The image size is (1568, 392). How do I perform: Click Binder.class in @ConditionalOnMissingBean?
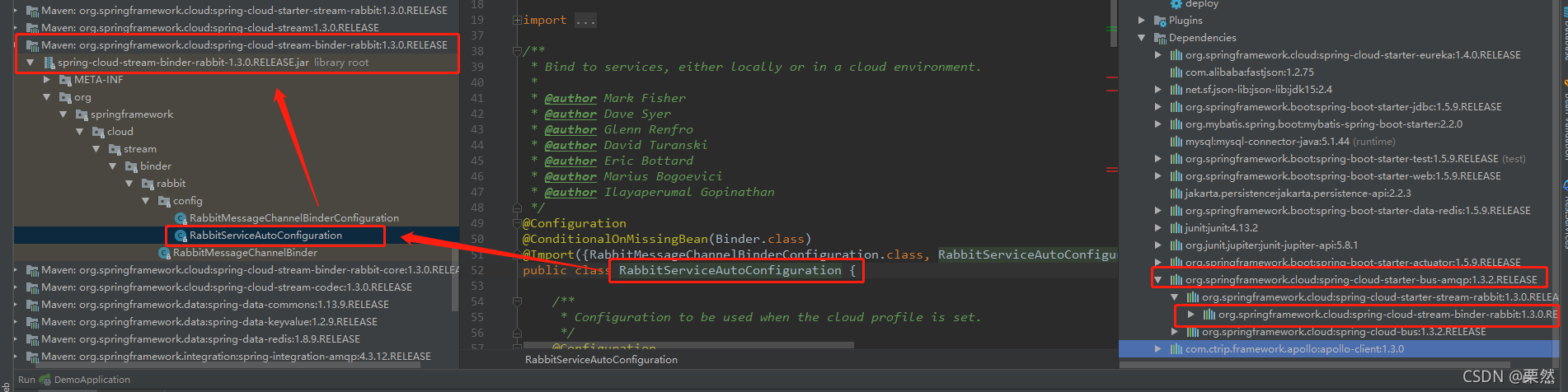coord(759,239)
